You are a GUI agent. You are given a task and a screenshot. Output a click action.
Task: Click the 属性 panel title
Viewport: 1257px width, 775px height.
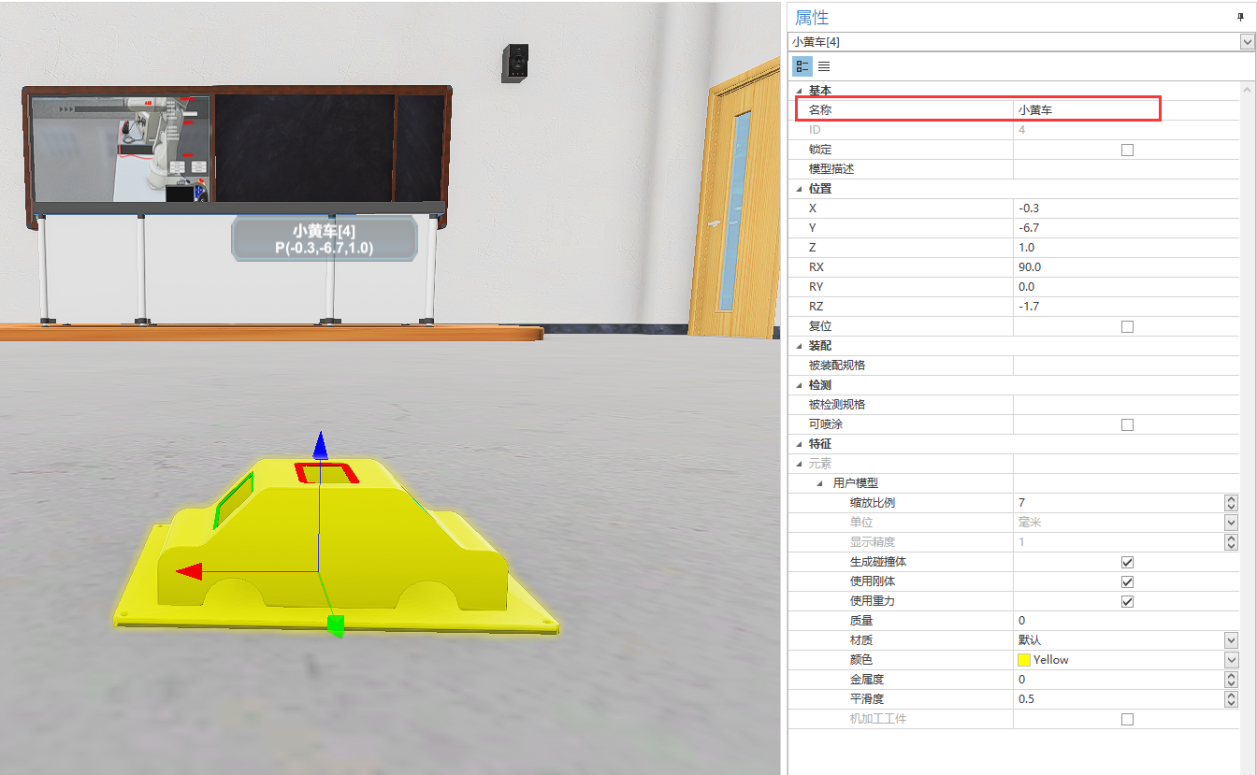pyautogui.click(x=812, y=18)
